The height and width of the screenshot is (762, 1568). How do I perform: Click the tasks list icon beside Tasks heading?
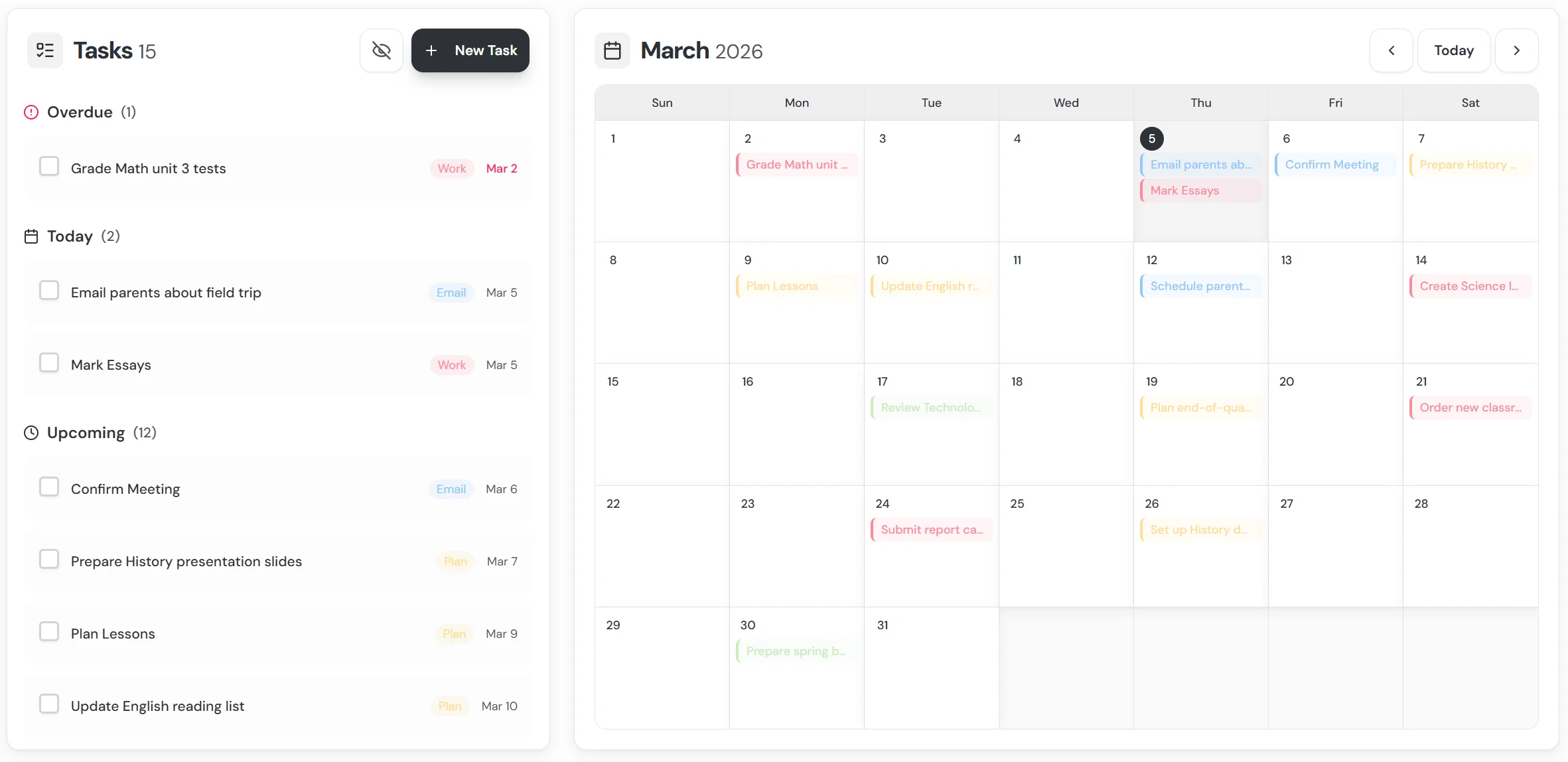click(44, 50)
